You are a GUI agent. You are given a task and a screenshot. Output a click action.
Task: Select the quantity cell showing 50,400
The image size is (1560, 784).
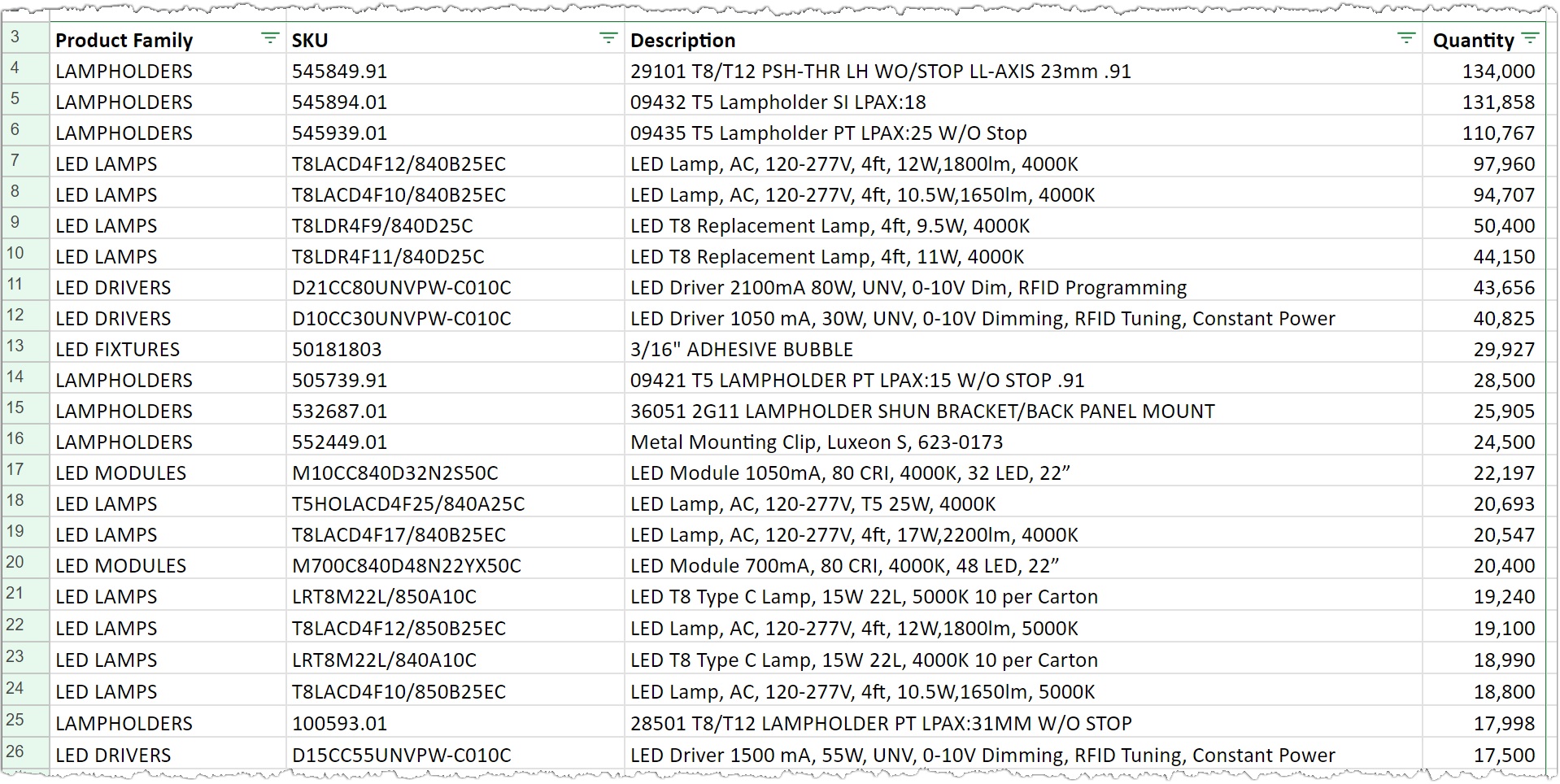1504,226
